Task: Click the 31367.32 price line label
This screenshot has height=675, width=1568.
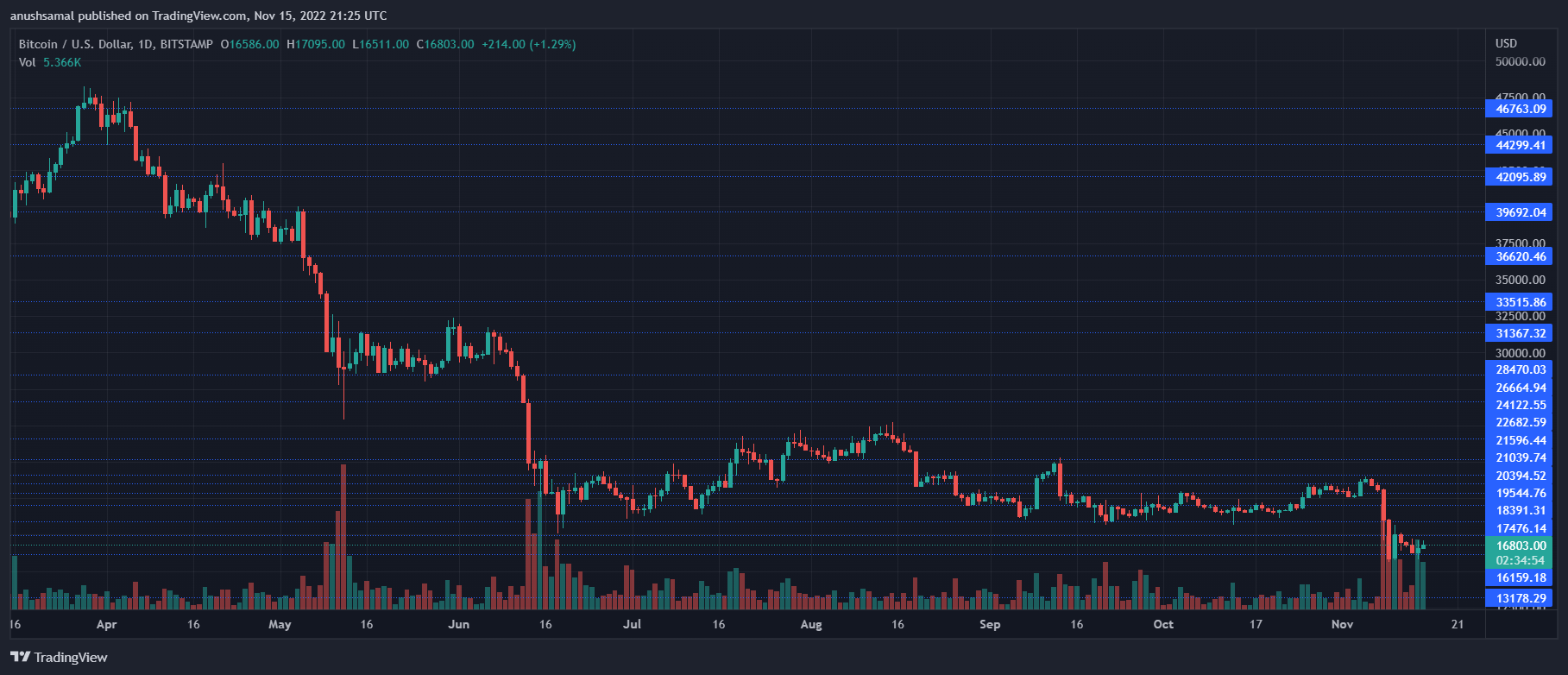Action: [1520, 333]
